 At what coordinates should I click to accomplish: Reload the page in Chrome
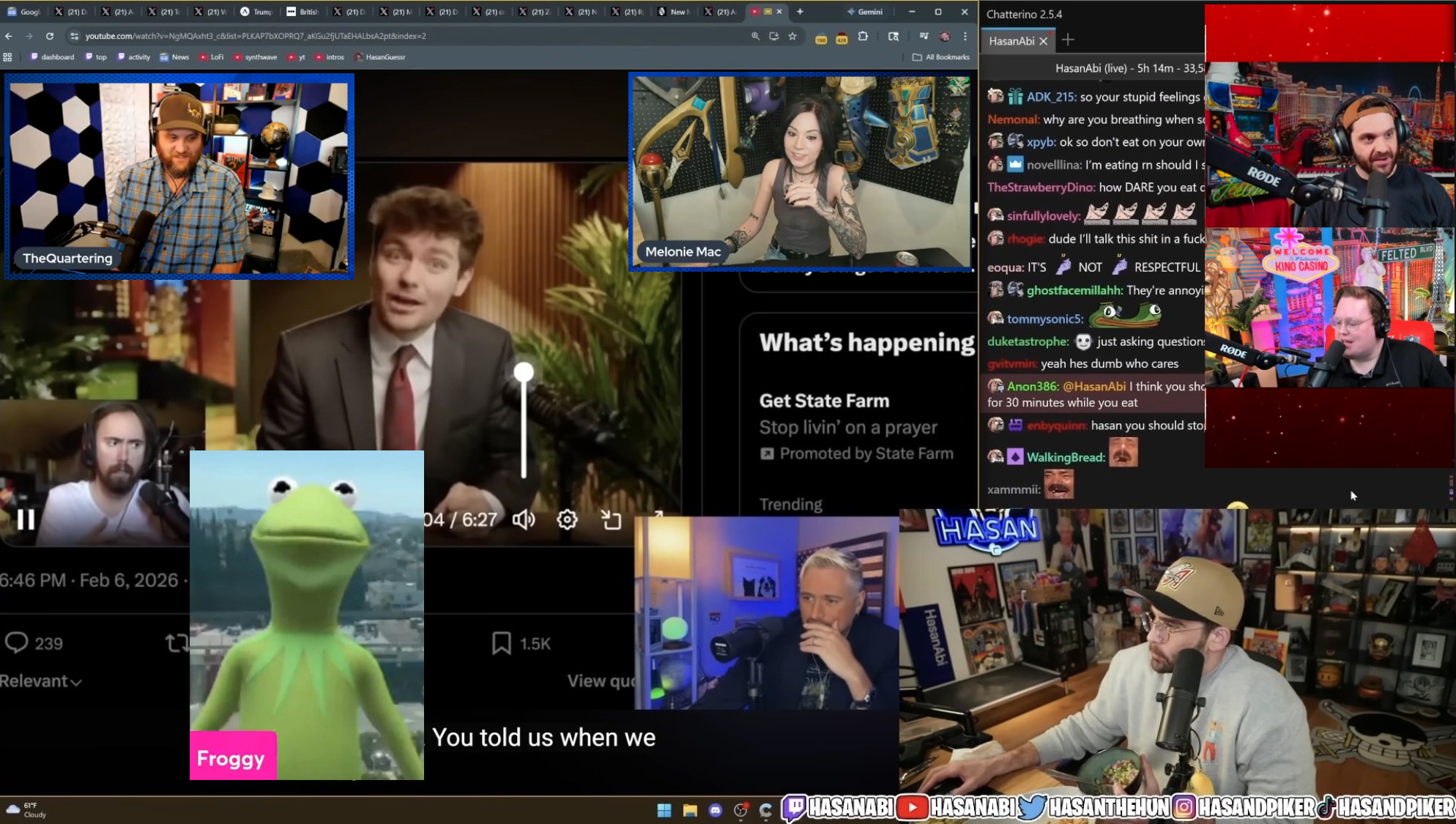click(50, 36)
